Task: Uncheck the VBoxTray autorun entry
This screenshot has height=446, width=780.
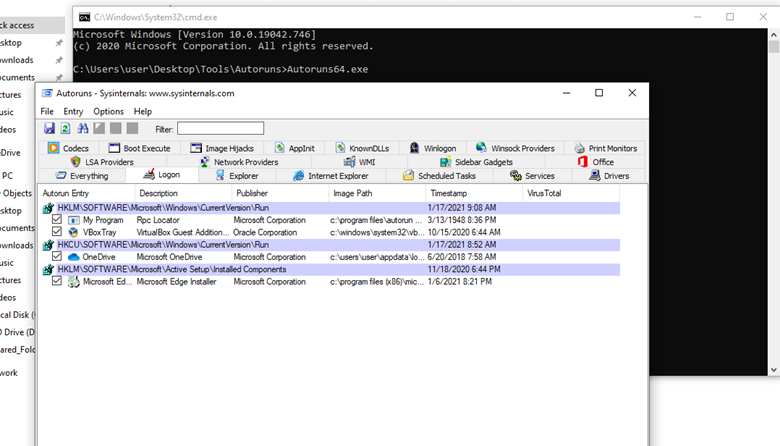Action: tap(57, 232)
